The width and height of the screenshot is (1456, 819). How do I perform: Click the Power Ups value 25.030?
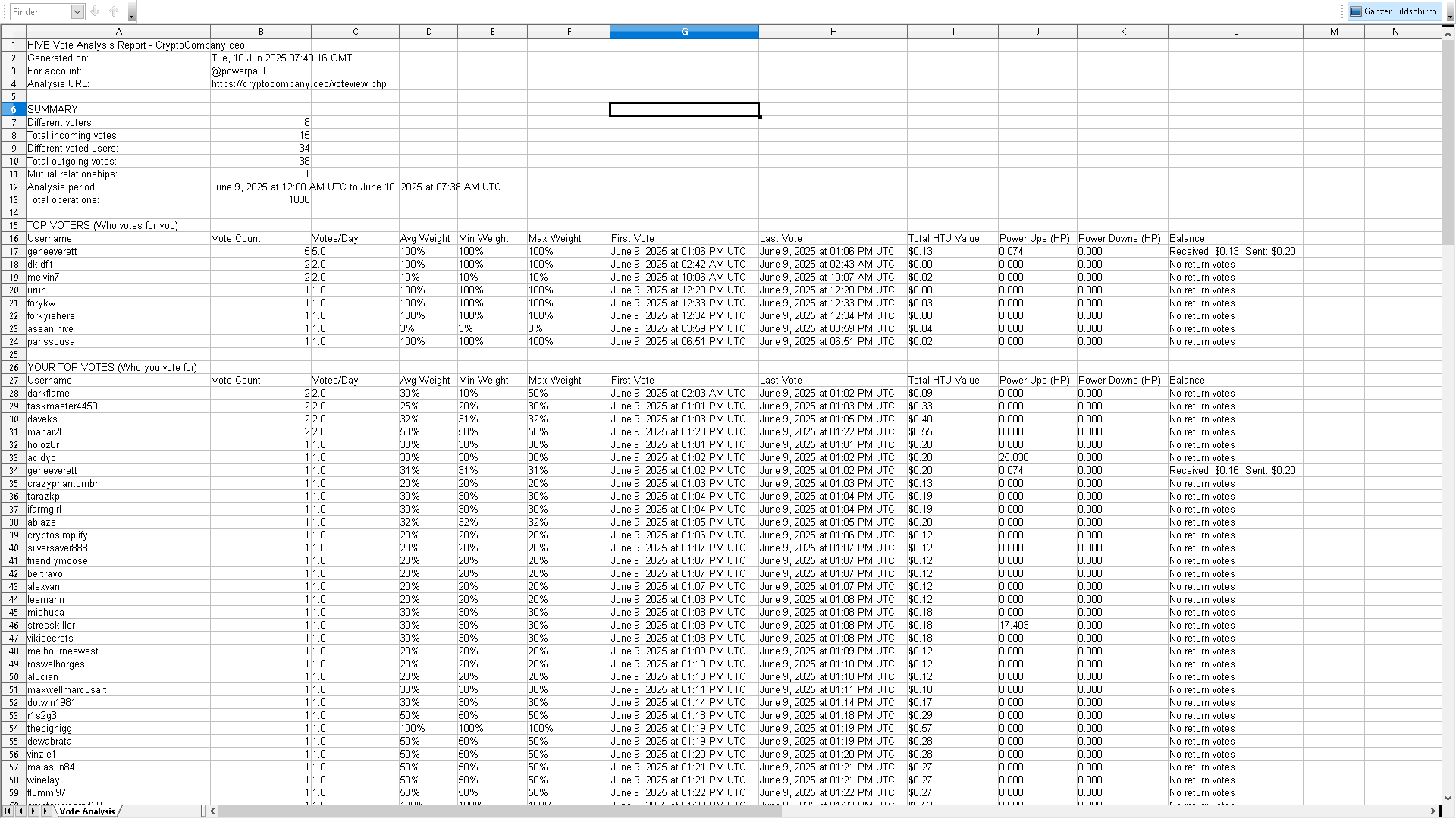tap(1037, 458)
